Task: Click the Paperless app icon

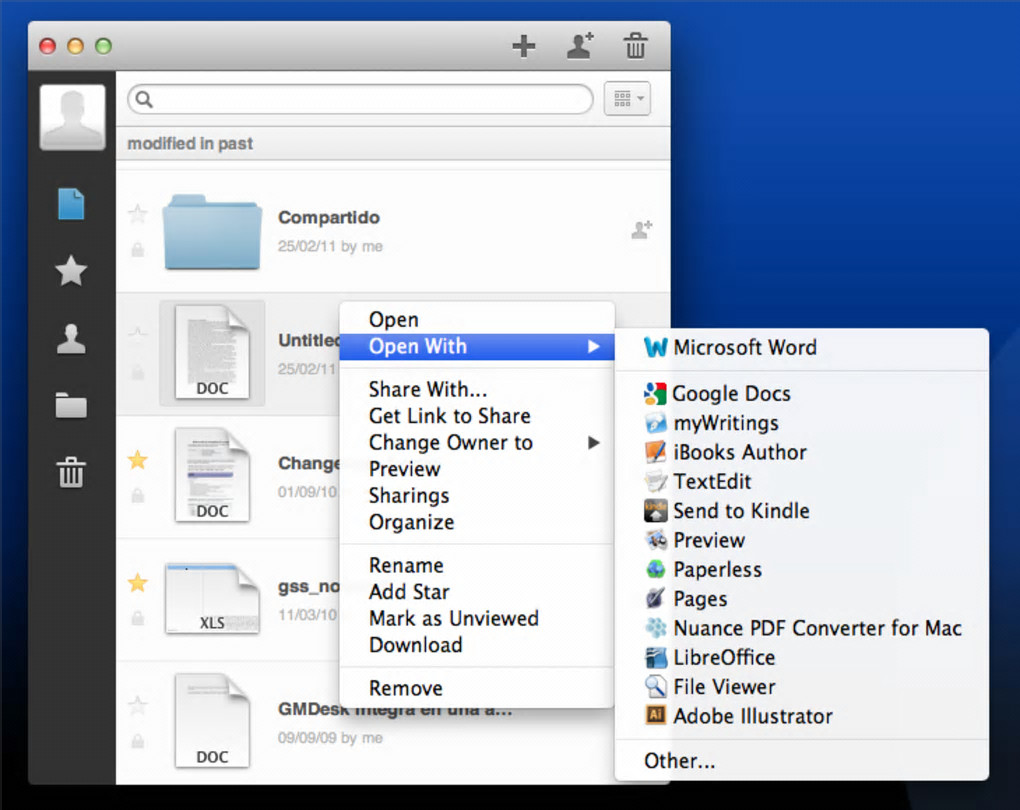Action: 656,569
